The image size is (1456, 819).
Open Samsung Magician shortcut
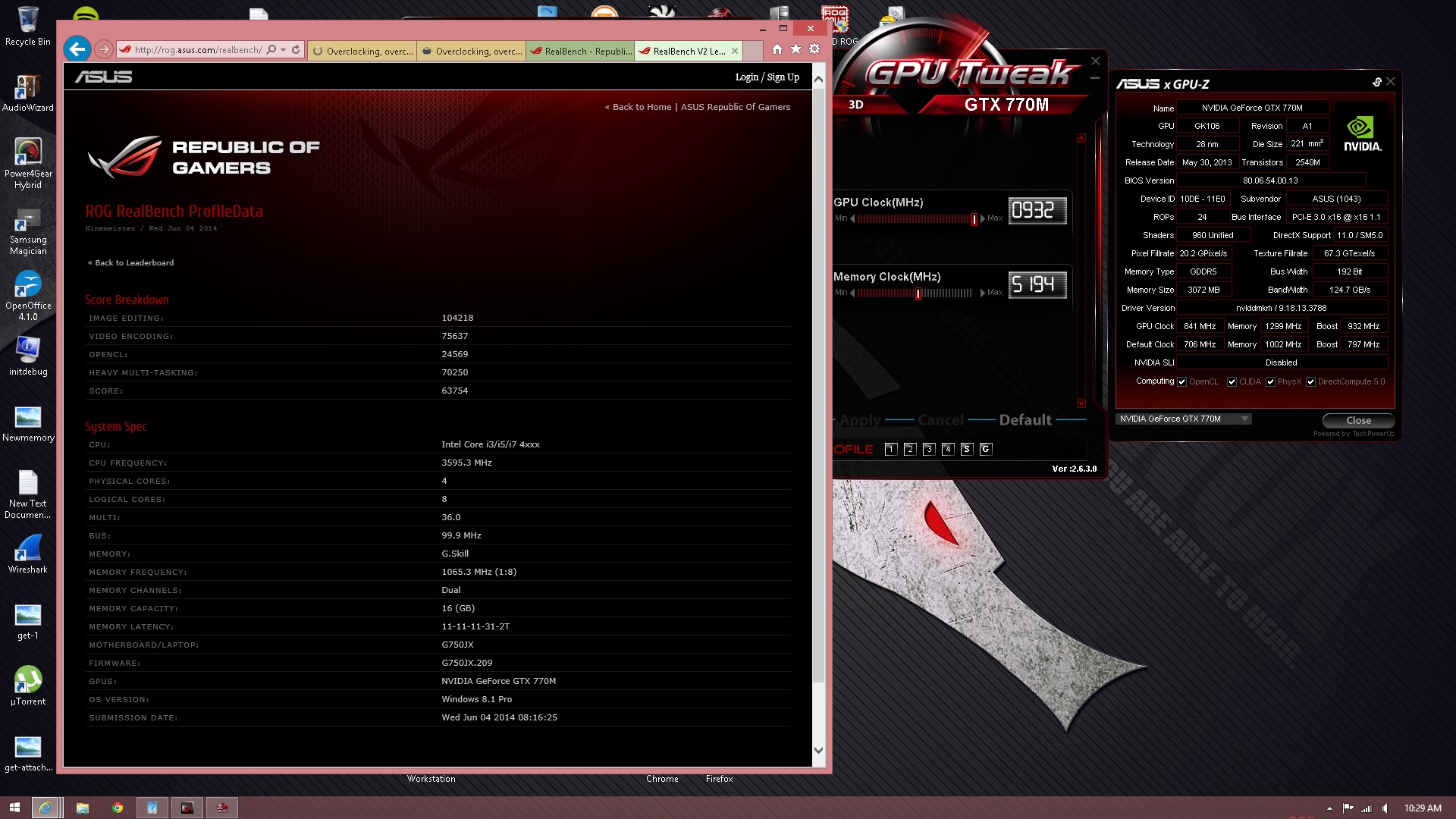click(x=28, y=231)
